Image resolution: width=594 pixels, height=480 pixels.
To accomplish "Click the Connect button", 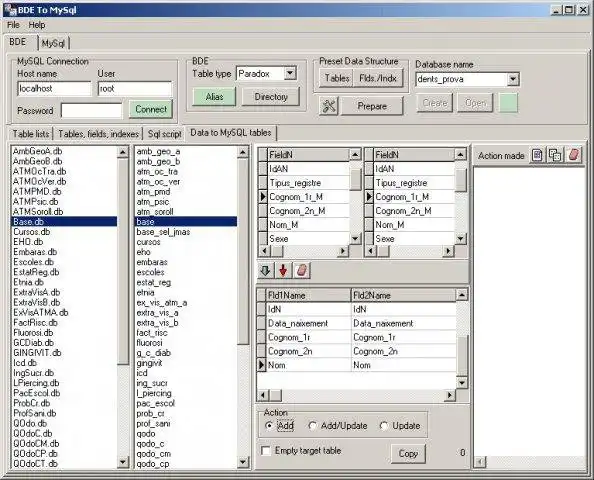I will [x=151, y=109].
